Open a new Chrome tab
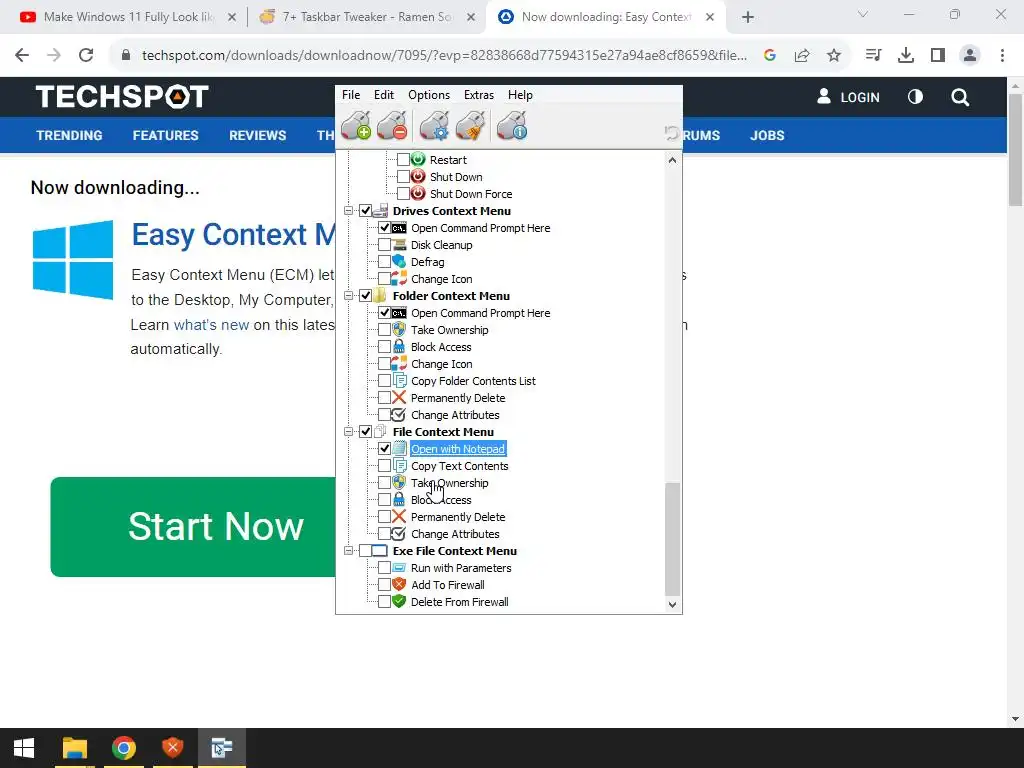The height and width of the screenshot is (768, 1024). [748, 17]
